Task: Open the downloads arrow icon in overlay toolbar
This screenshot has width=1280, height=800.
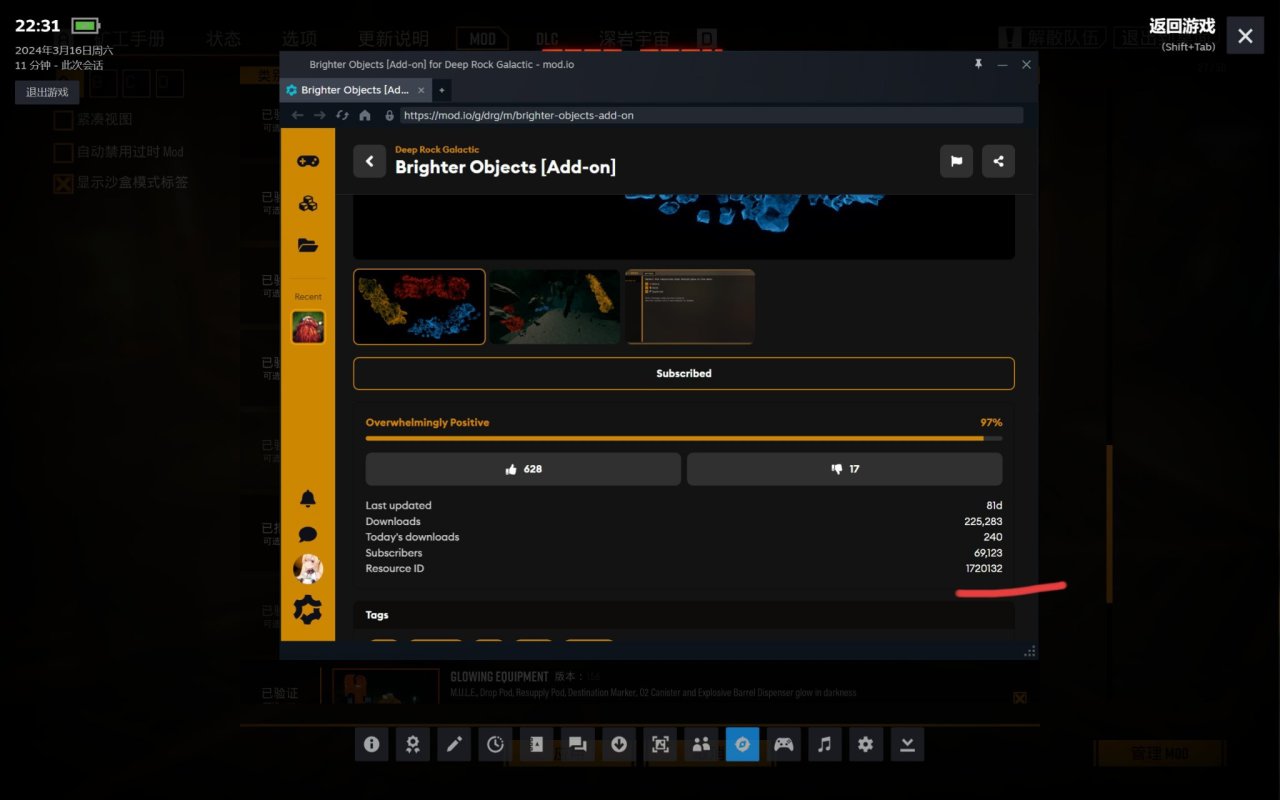Action: [619, 744]
